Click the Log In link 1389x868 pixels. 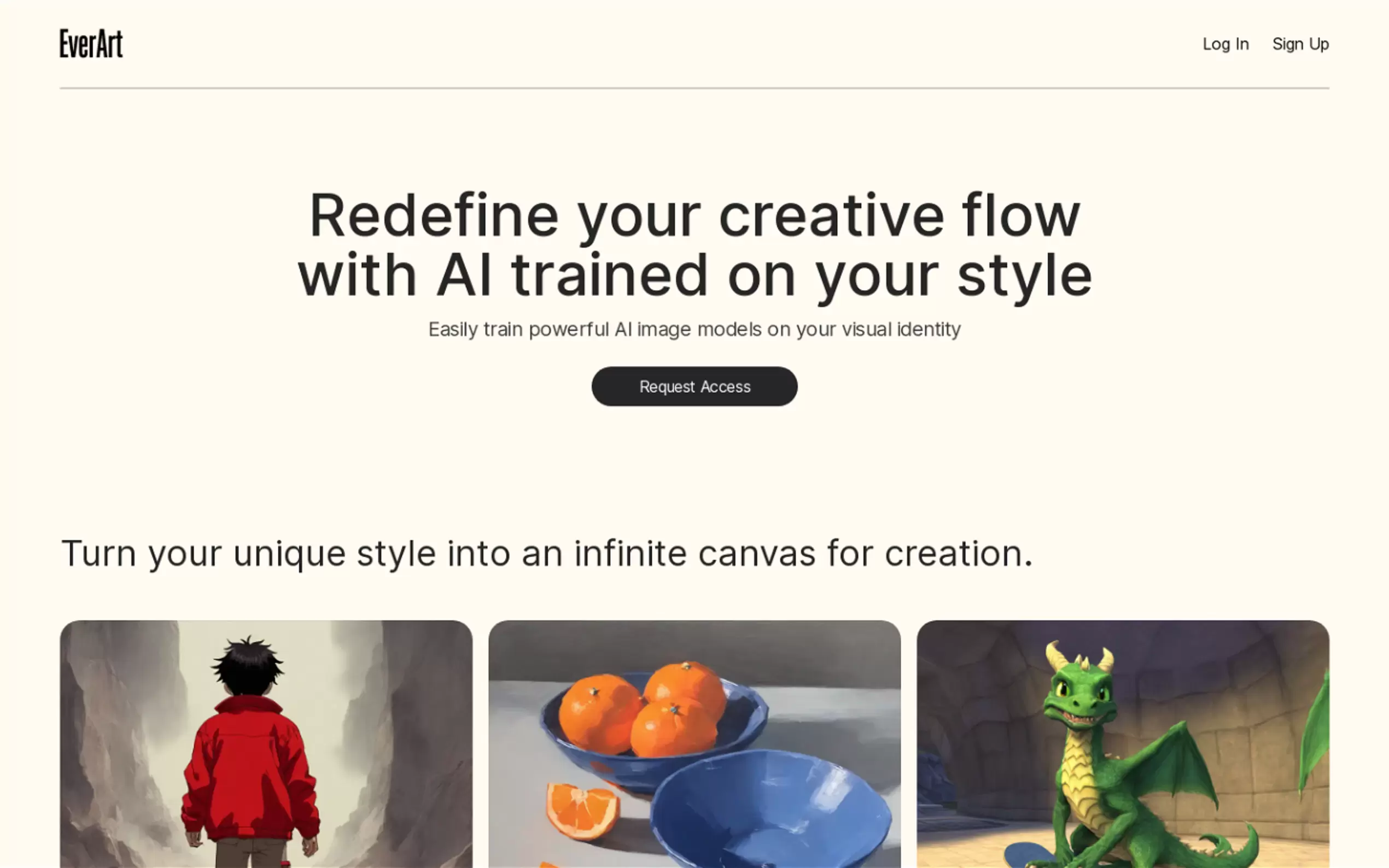click(x=1225, y=44)
